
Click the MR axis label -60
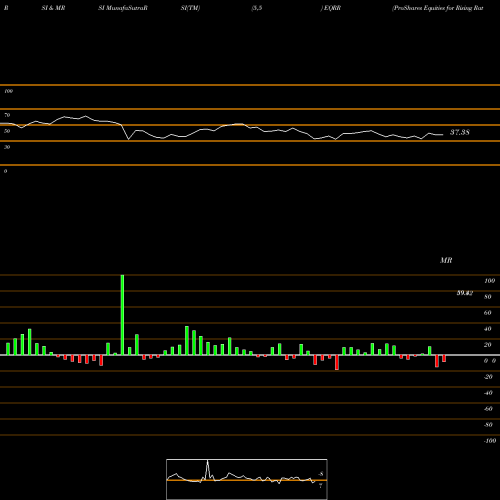(x=488, y=409)
